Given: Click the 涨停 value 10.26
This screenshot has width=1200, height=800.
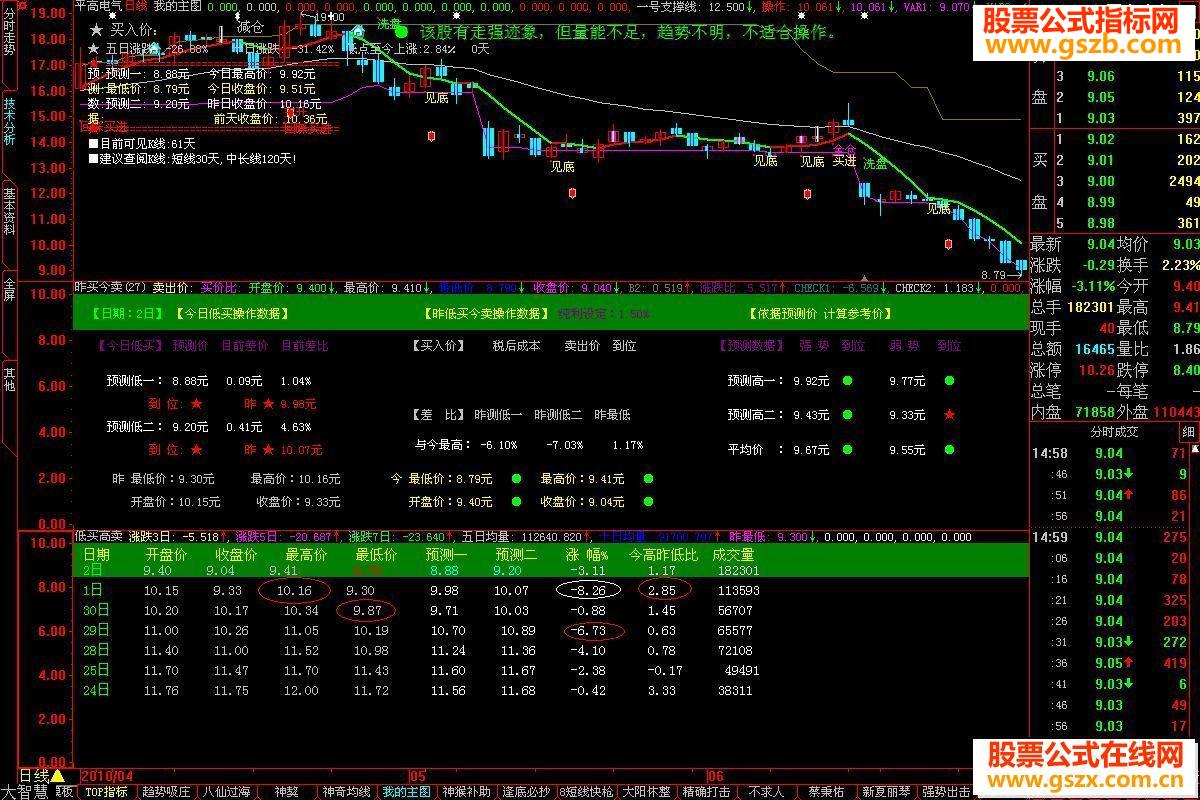Looking at the screenshot, I should pyautogui.click(x=1096, y=370).
